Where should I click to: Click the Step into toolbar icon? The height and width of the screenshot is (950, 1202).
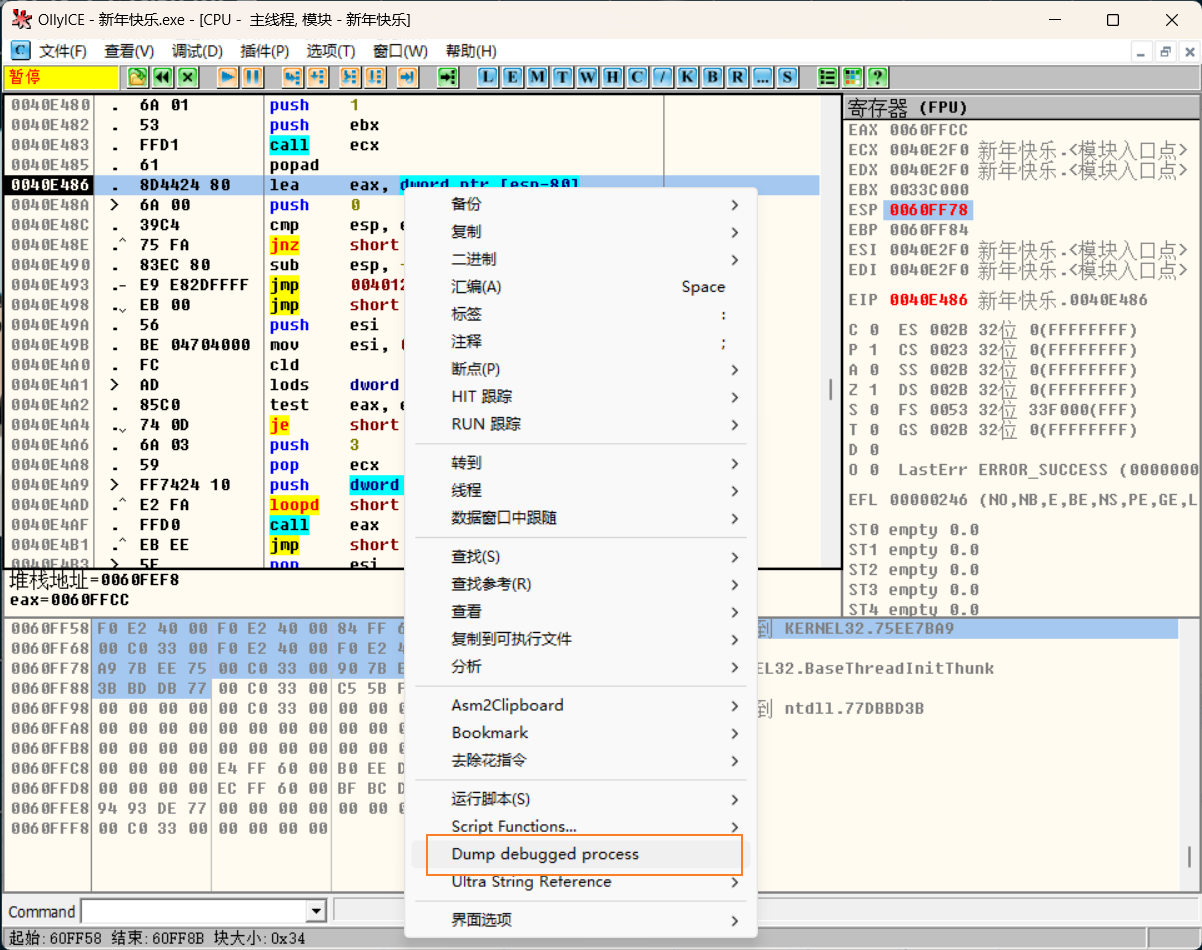tap(292, 77)
